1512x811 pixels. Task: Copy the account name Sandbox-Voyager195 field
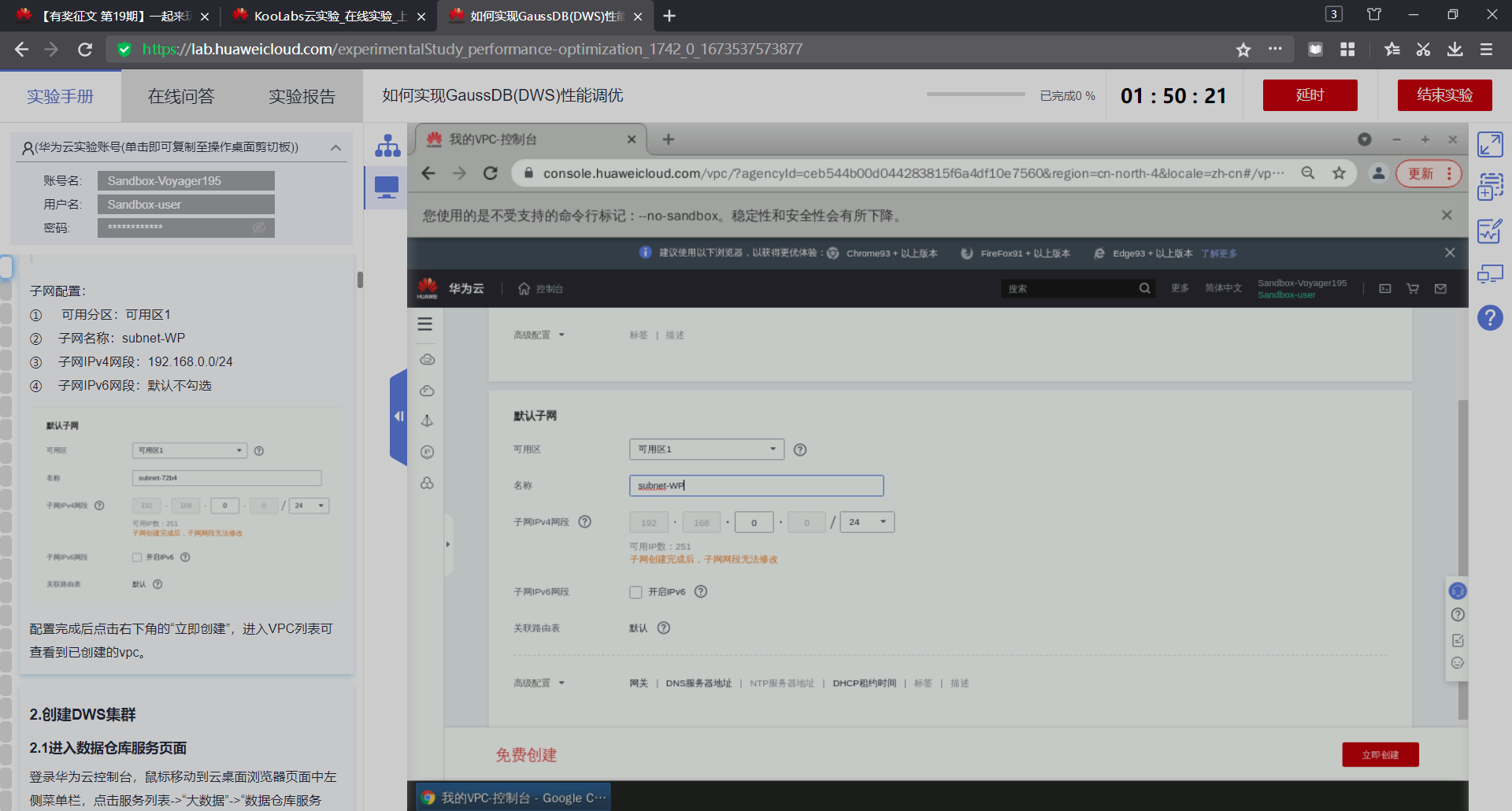[186, 180]
